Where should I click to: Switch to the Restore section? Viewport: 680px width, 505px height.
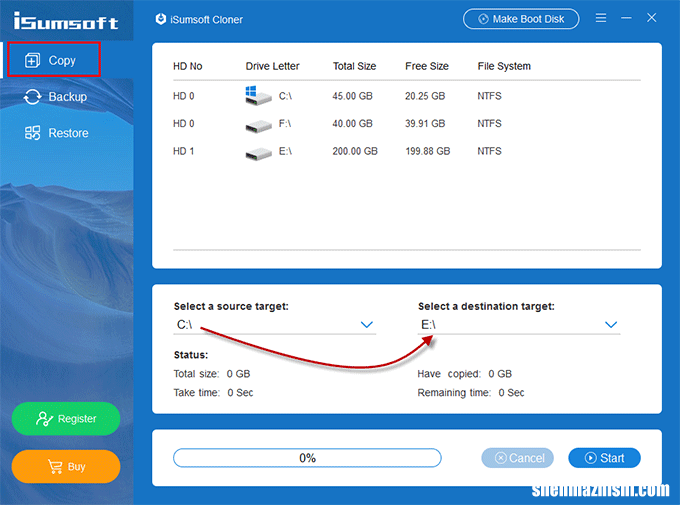tap(56, 133)
